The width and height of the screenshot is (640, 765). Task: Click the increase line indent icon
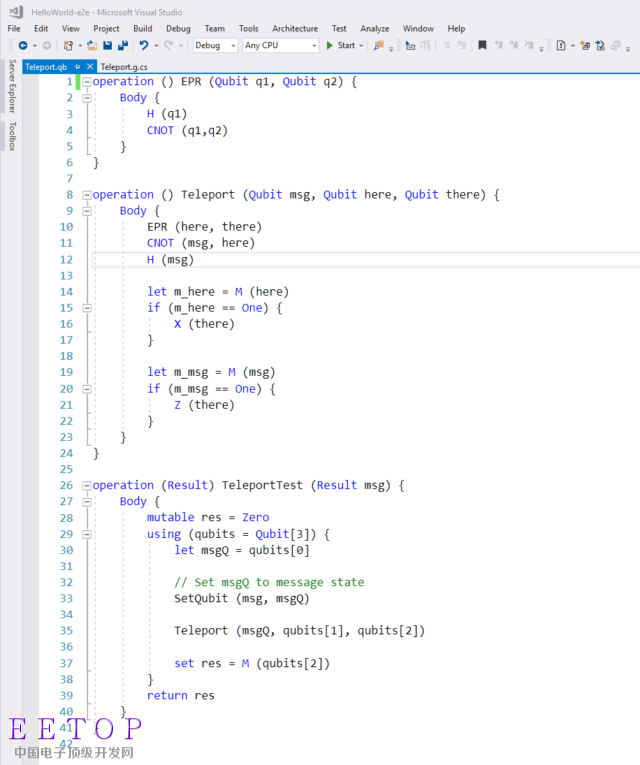[461, 45]
